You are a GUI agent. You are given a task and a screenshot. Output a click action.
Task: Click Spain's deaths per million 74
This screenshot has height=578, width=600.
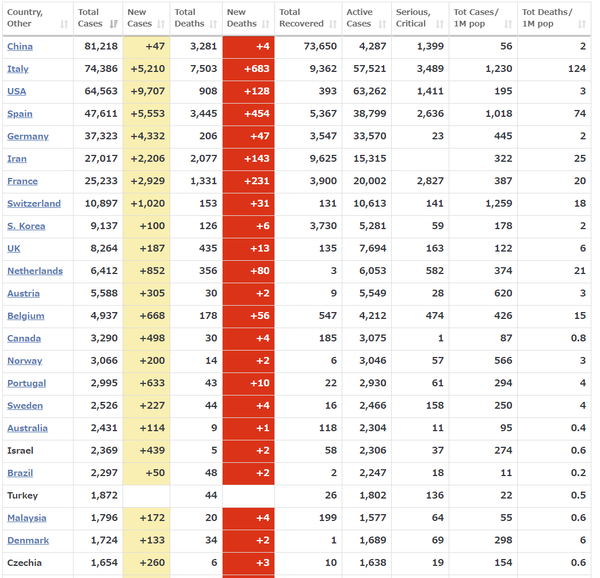(x=580, y=114)
